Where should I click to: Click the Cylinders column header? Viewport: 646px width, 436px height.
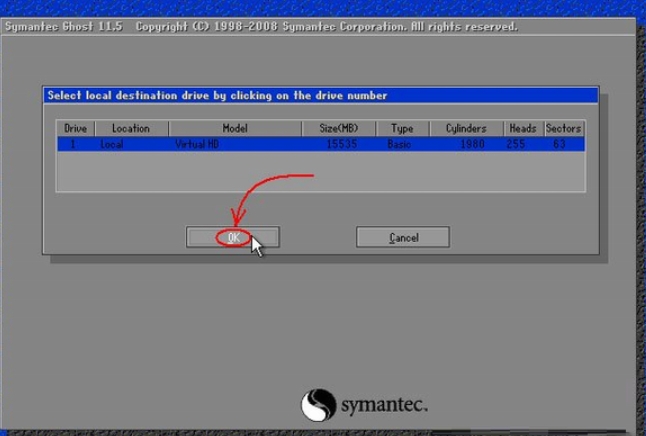[x=466, y=129]
